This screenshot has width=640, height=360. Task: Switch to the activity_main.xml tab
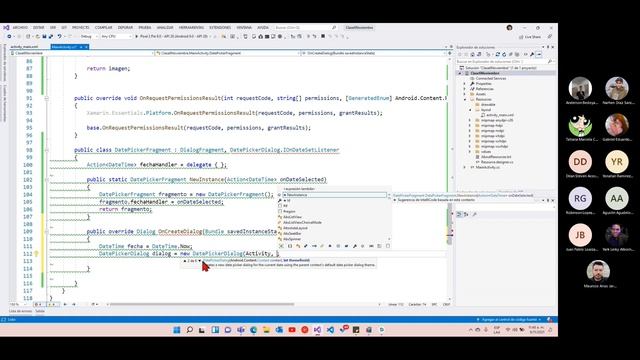24,47
